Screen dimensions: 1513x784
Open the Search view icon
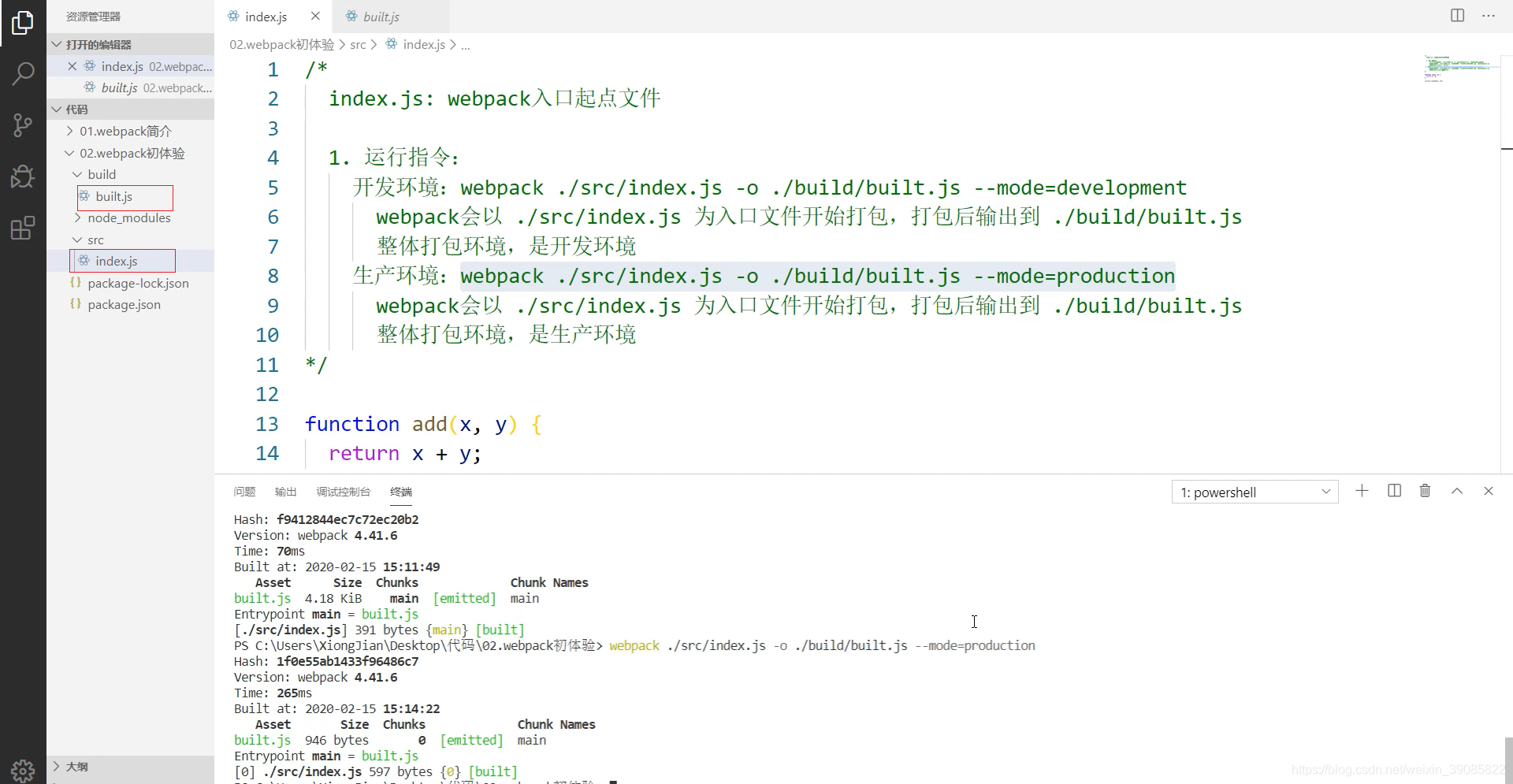[23, 74]
